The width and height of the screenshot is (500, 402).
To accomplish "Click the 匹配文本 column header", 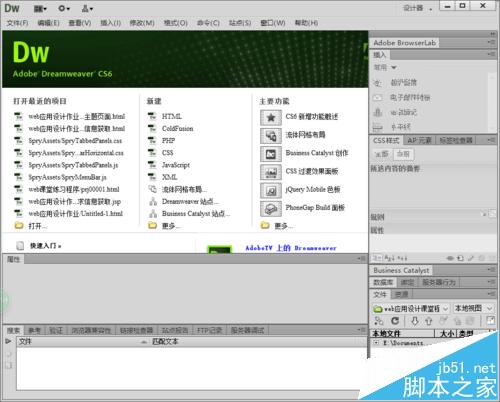I will (x=165, y=342).
